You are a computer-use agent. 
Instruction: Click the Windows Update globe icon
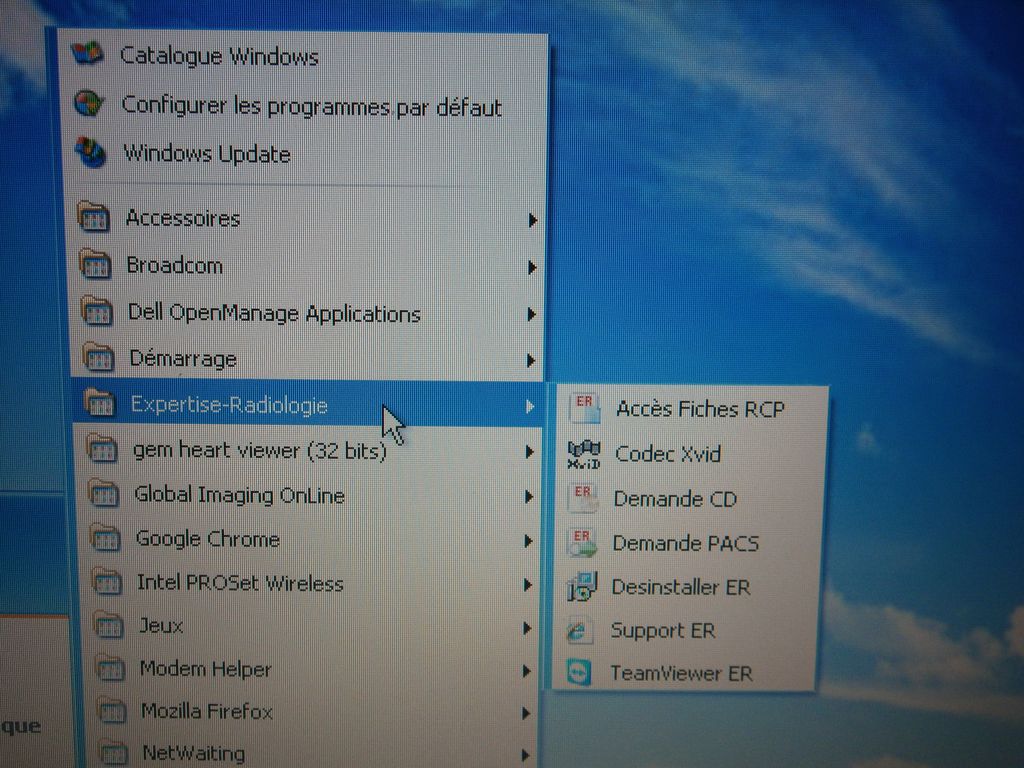pyautogui.click(x=90, y=152)
